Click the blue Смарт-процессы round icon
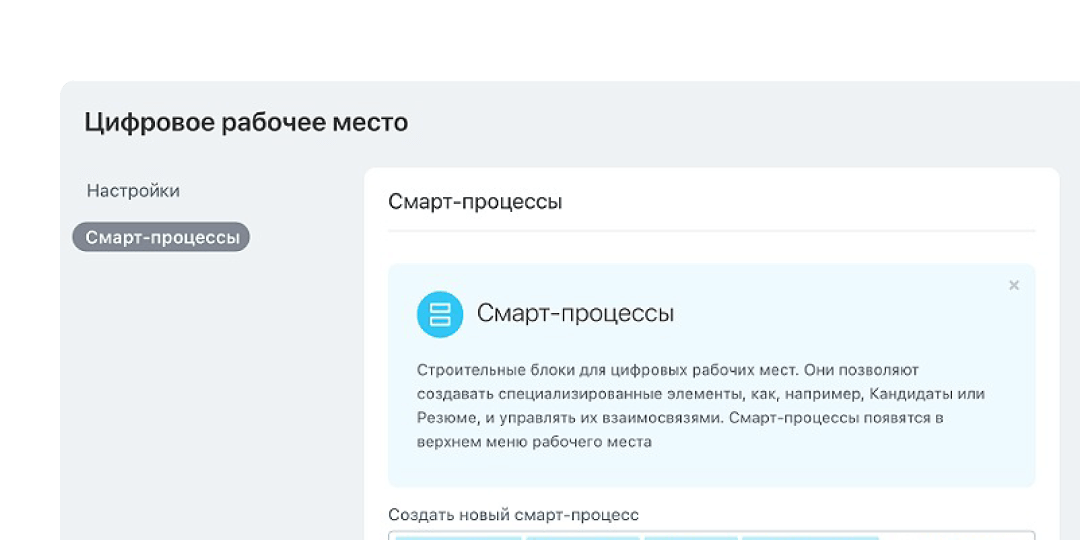Viewport: 1080px width, 540px height. point(439,314)
